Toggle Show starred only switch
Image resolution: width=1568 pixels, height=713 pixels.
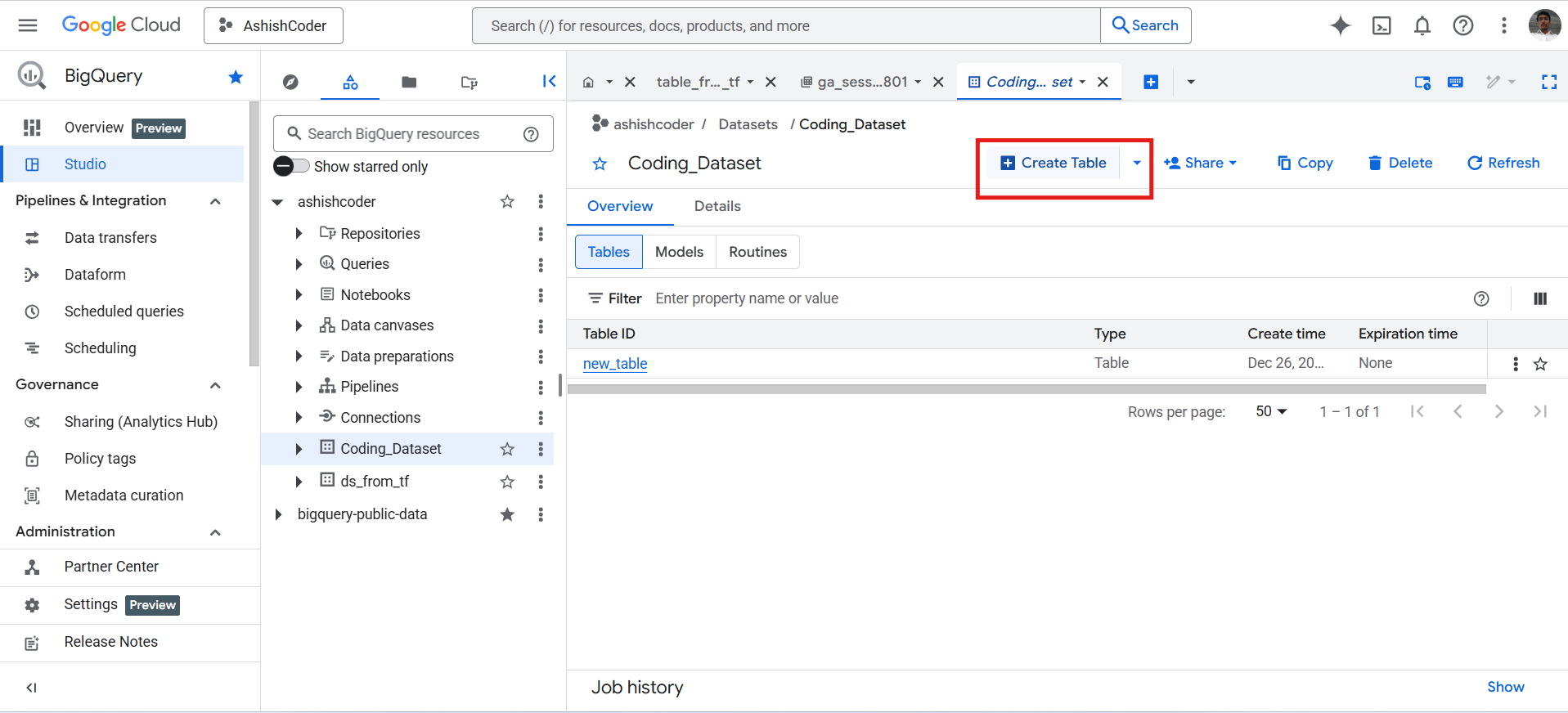[291, 166]
